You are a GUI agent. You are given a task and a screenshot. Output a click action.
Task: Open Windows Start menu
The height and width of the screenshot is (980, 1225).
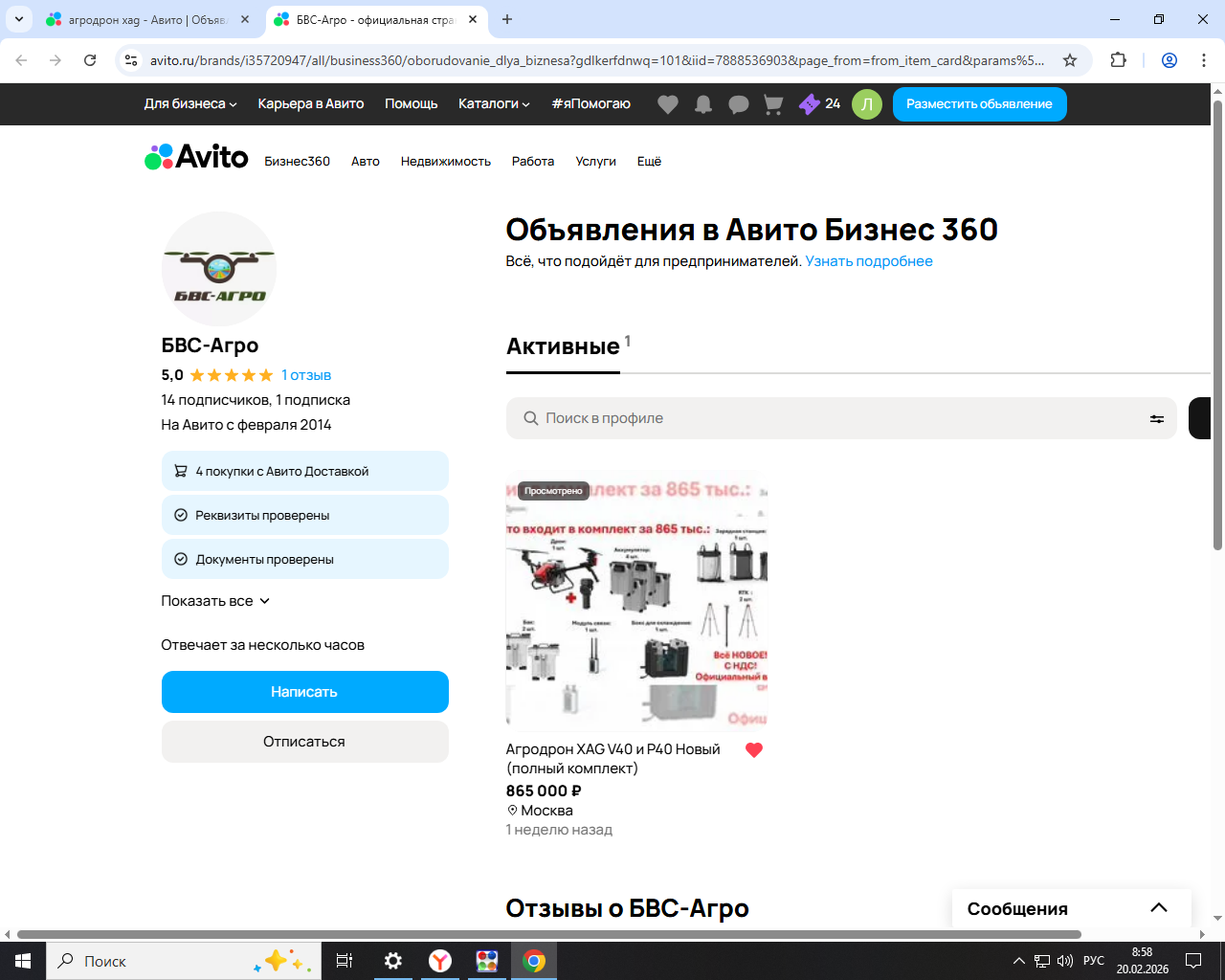click(x=23, y=961)
